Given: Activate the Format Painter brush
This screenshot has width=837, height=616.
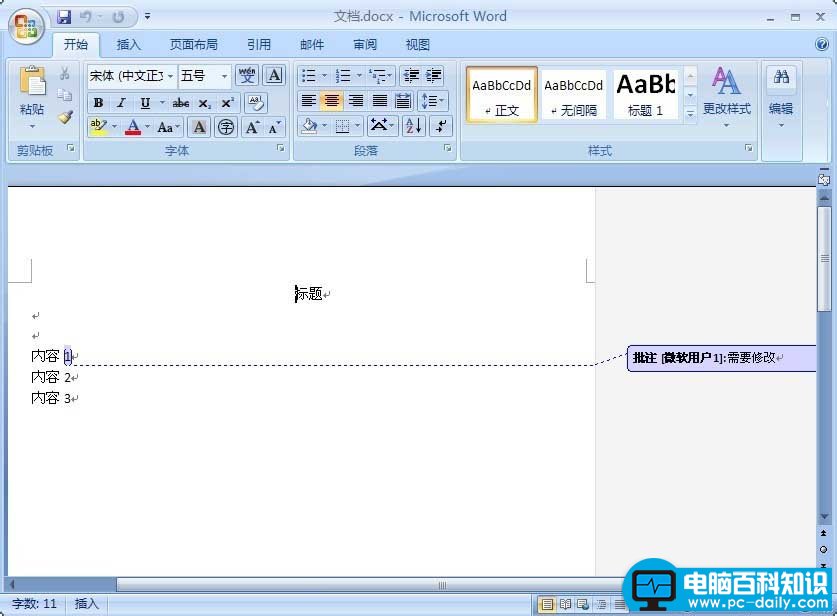Looking at the screenshot, I should pyautogui.click(x=65, y=117).
